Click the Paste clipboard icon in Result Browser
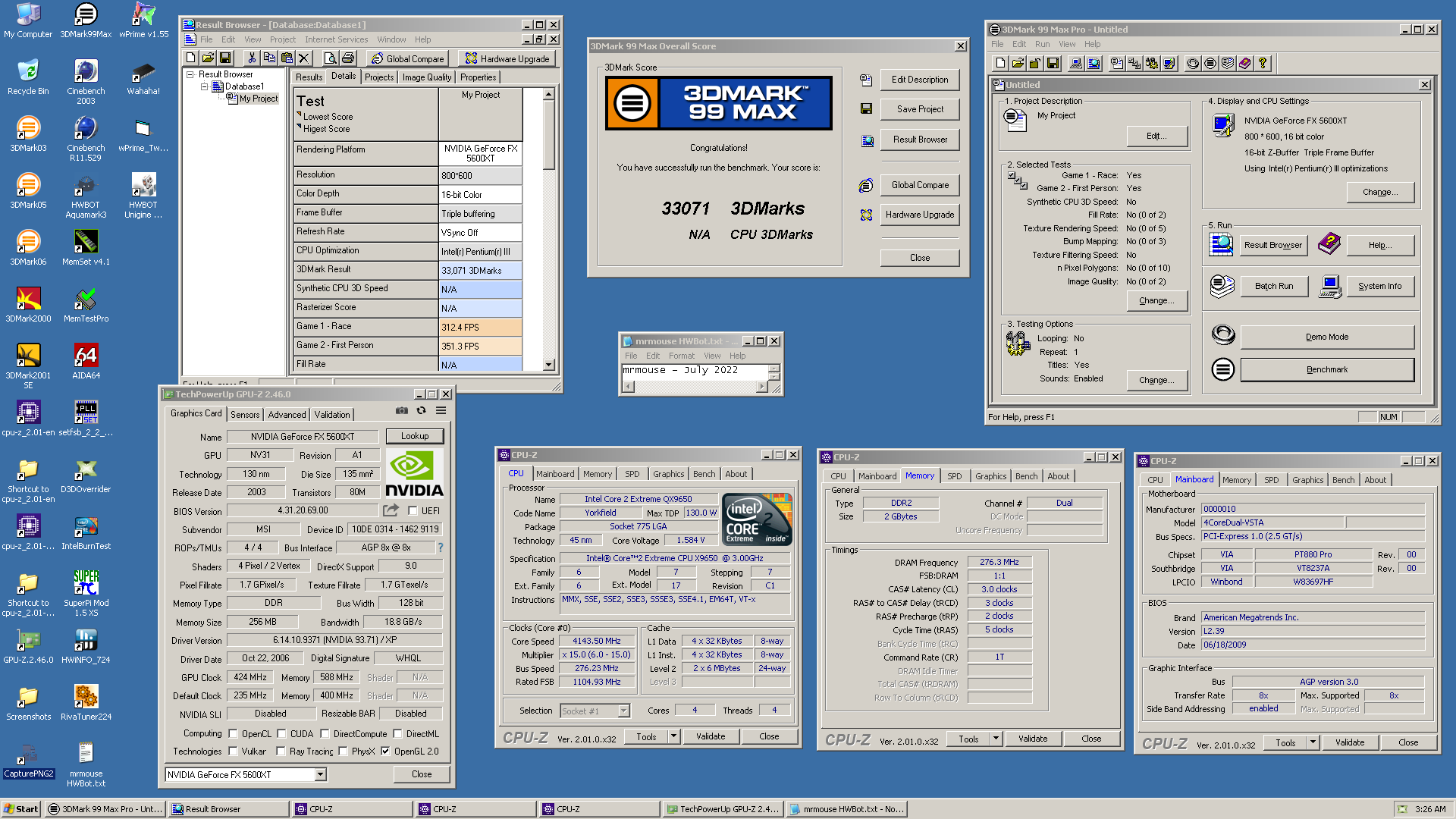1456x819 pixels. tap(286, 58)
